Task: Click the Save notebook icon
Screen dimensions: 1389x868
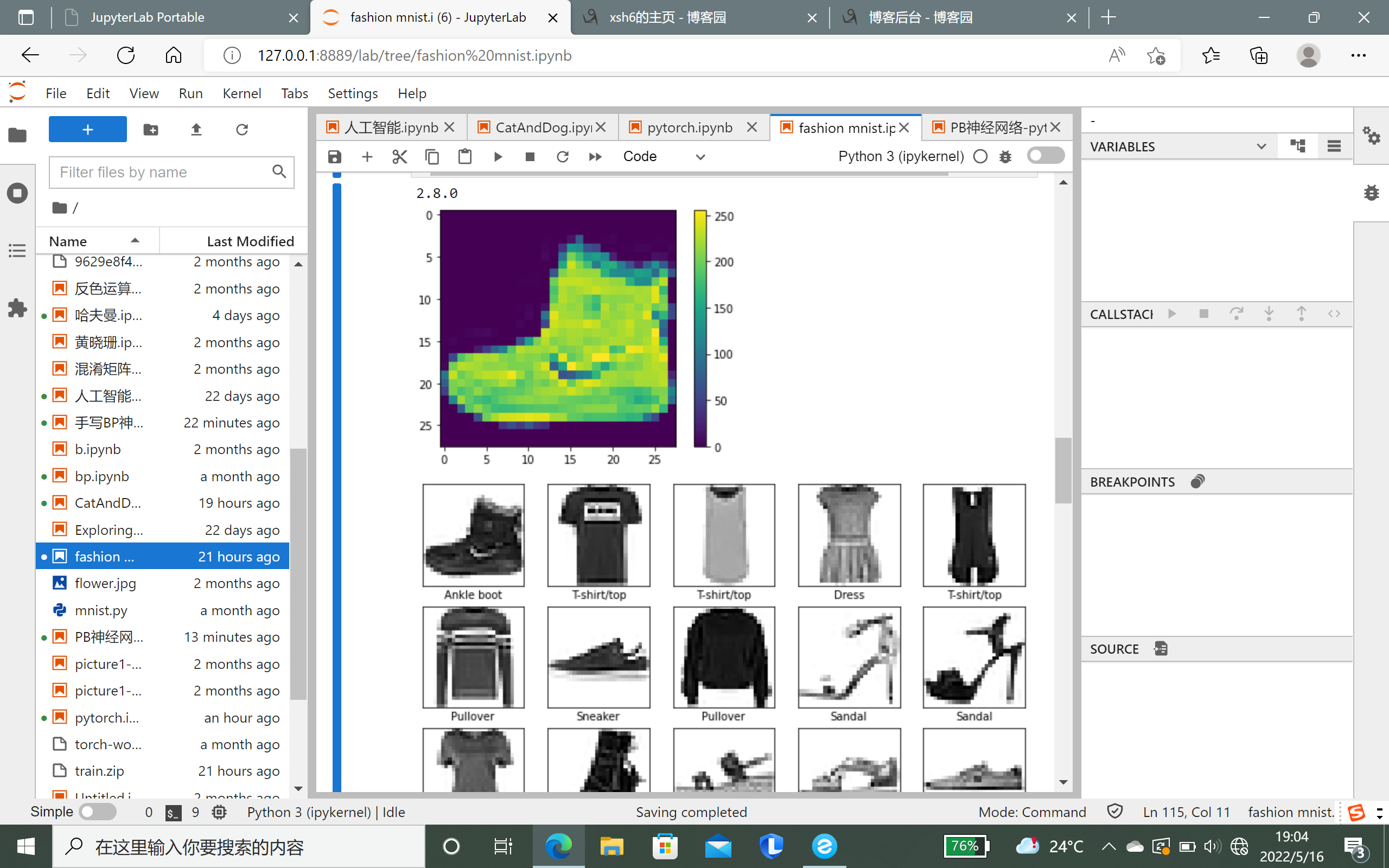Action: click(x=335, y=156)
